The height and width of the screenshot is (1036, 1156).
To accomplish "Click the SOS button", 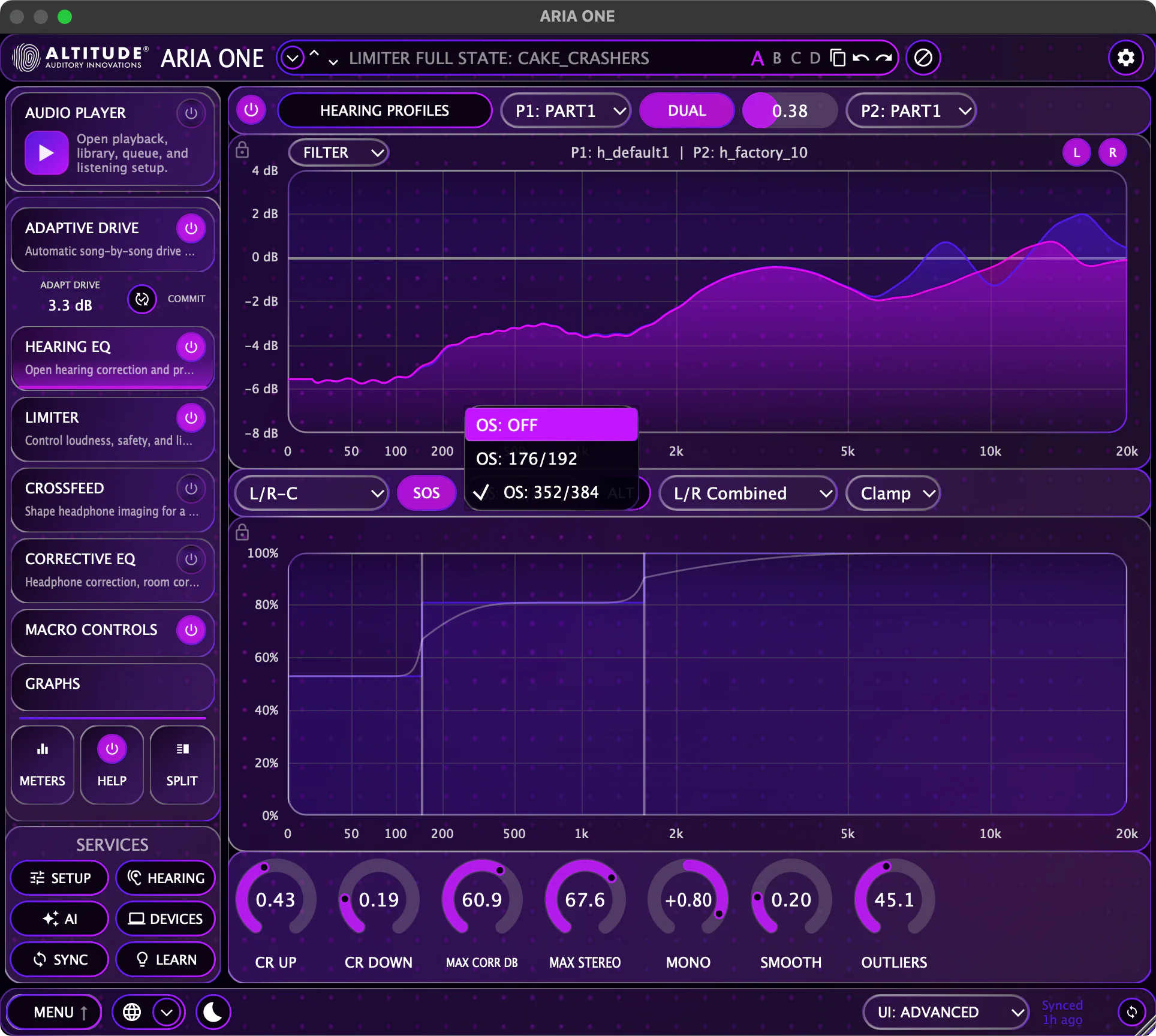I will (x=426, y=493).
